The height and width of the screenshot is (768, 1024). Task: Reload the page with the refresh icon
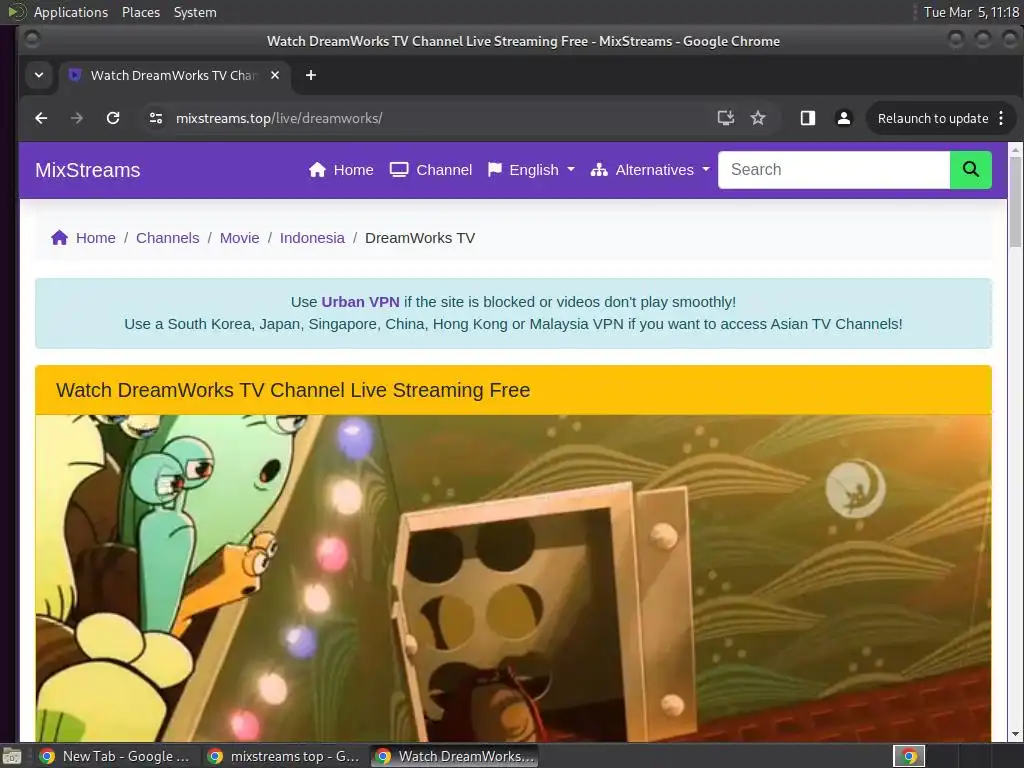(x=113, y=118)
